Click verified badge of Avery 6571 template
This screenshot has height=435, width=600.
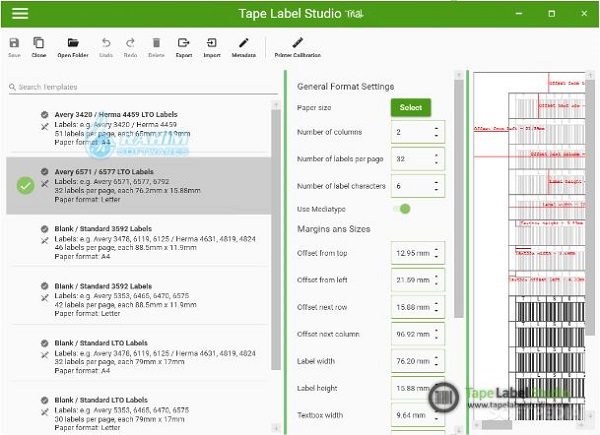[45, 171]
